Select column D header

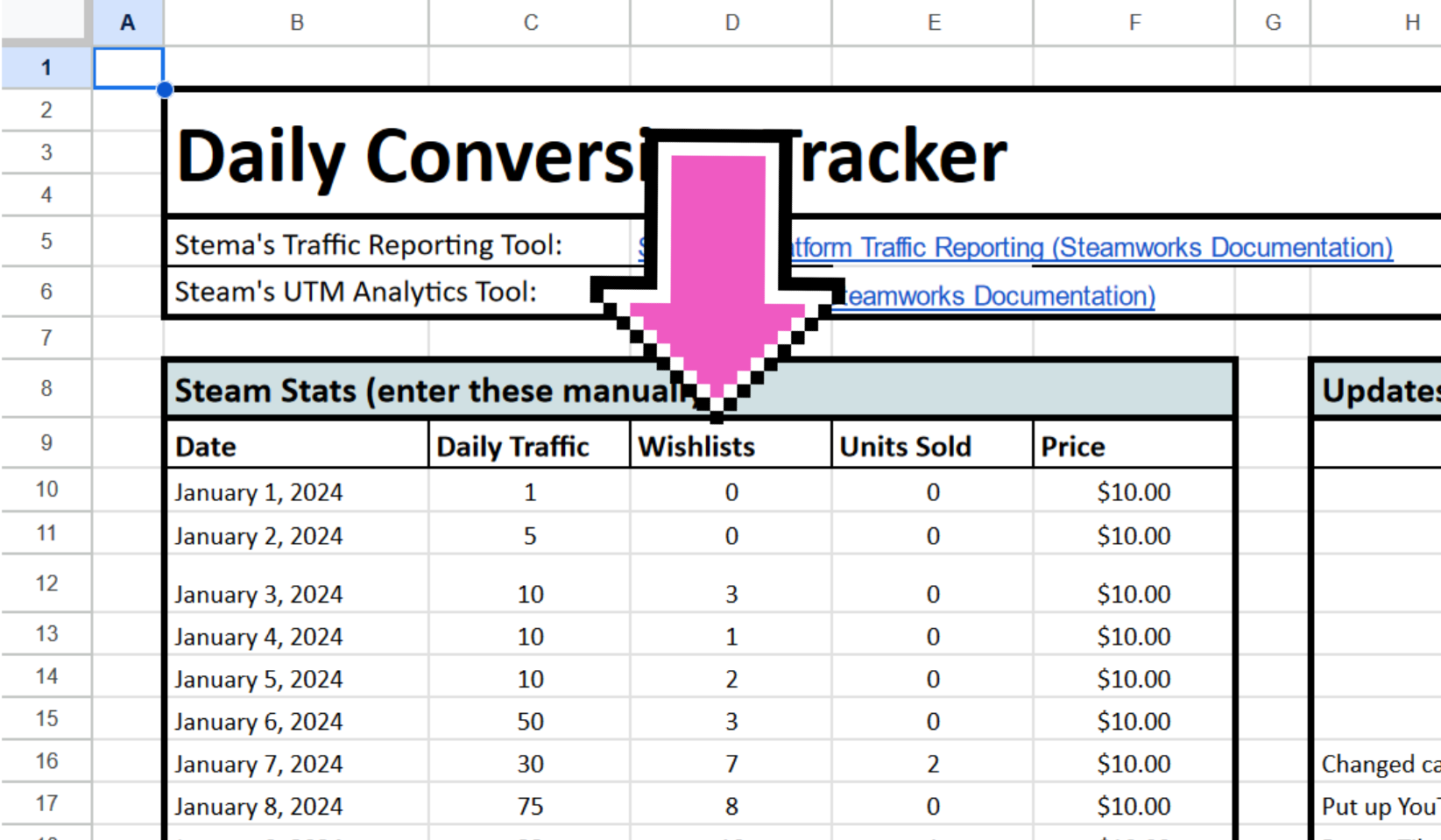pyautogui.click(x=731, y=23)
